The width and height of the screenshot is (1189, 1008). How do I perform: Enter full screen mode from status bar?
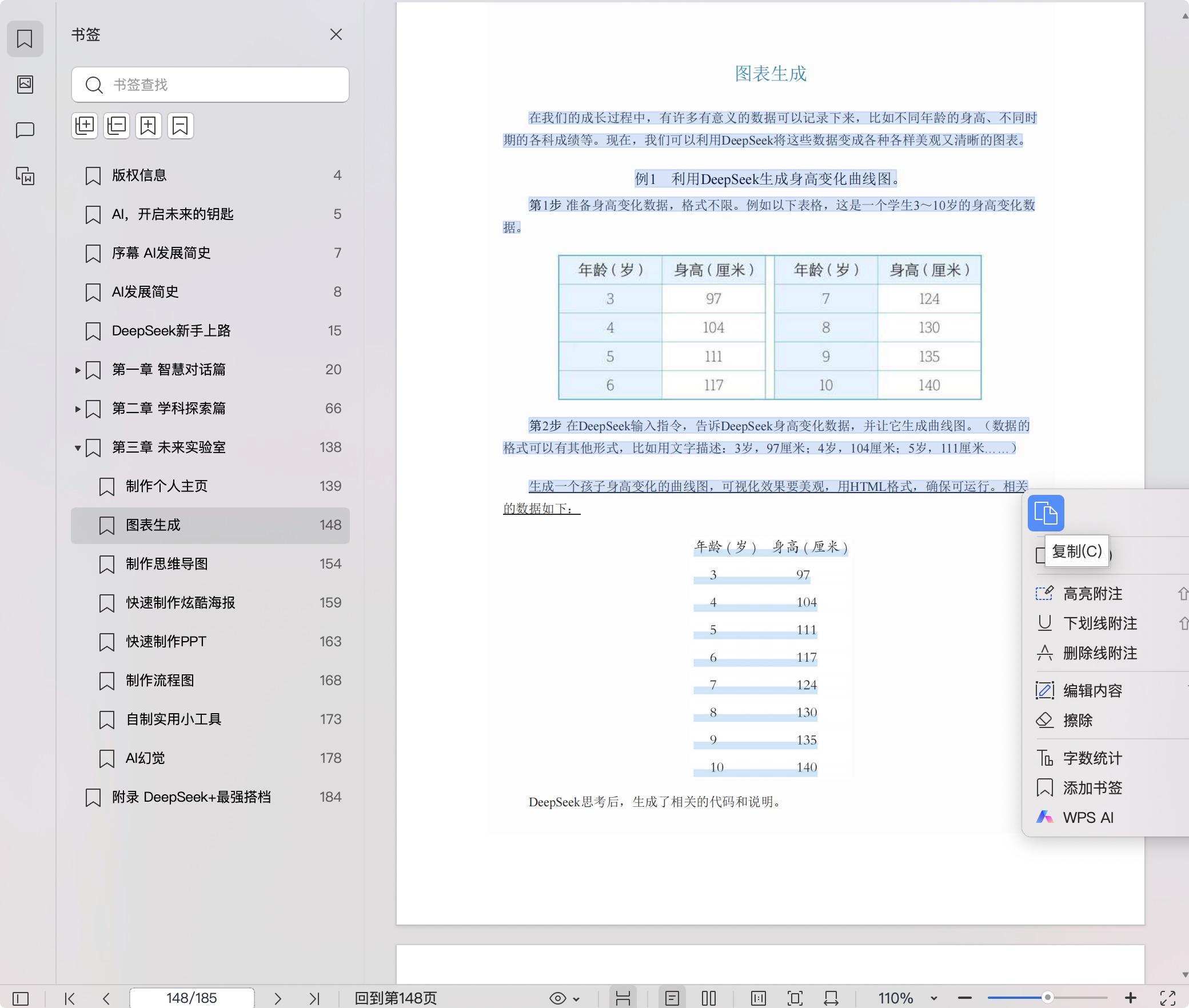1167,998
